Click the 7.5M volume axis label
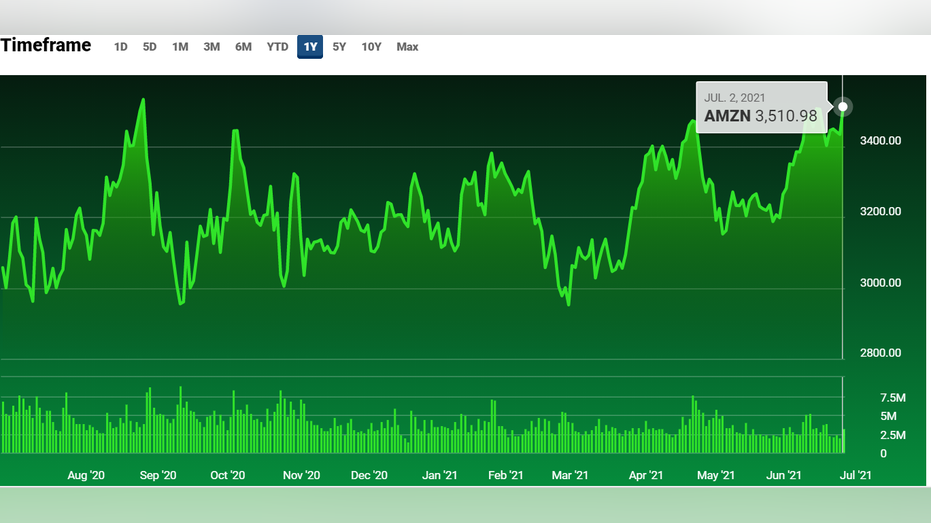The image size is (931, 523). [892, 398]
